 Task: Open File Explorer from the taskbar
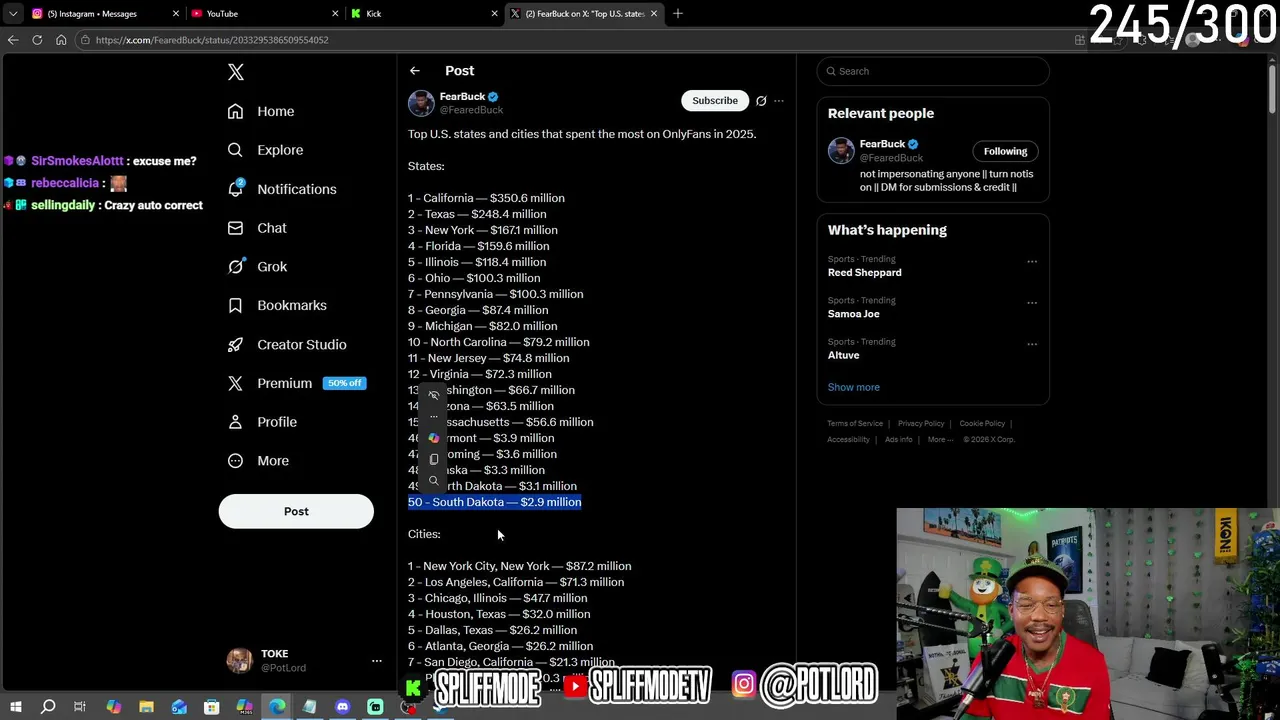click(x=146, y=707)
